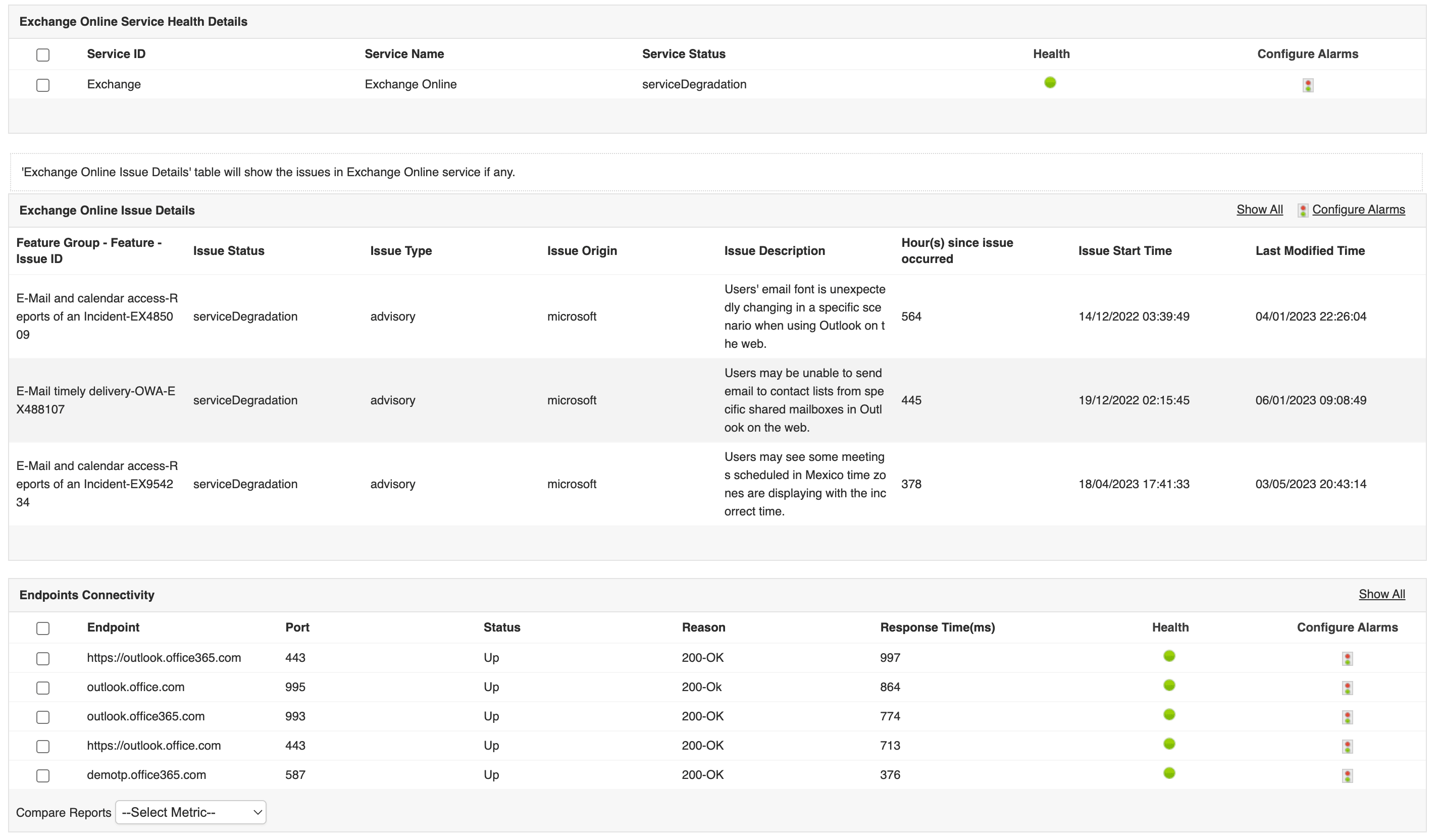Click start time 14/12/2022 03:39:49

[x=1134, y=317]
